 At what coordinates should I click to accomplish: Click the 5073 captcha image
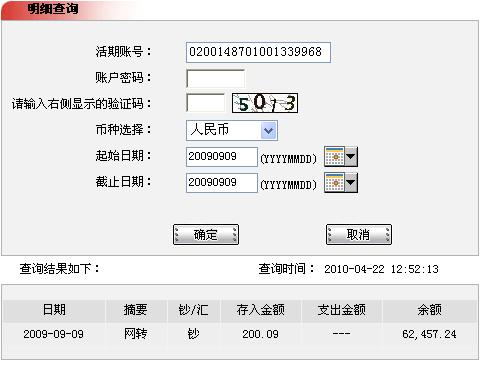click(x=265, y=103)
